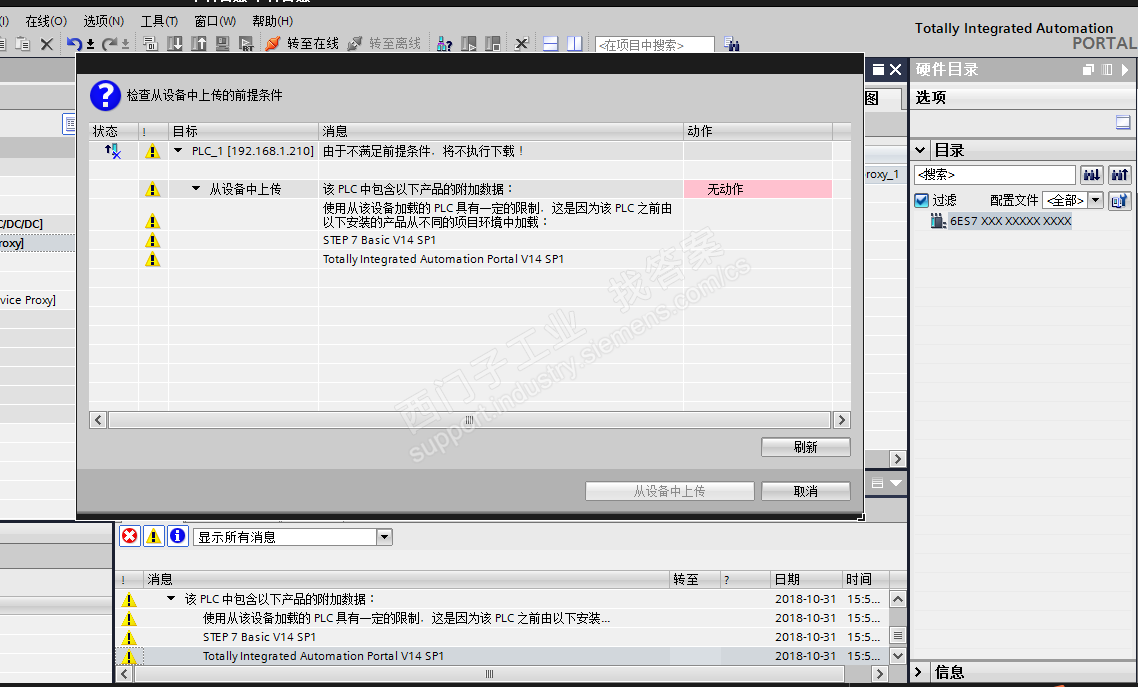
Task: Click the STEP 7 Basic V14 SP1 message in dialog
Action: click(380, 240)
